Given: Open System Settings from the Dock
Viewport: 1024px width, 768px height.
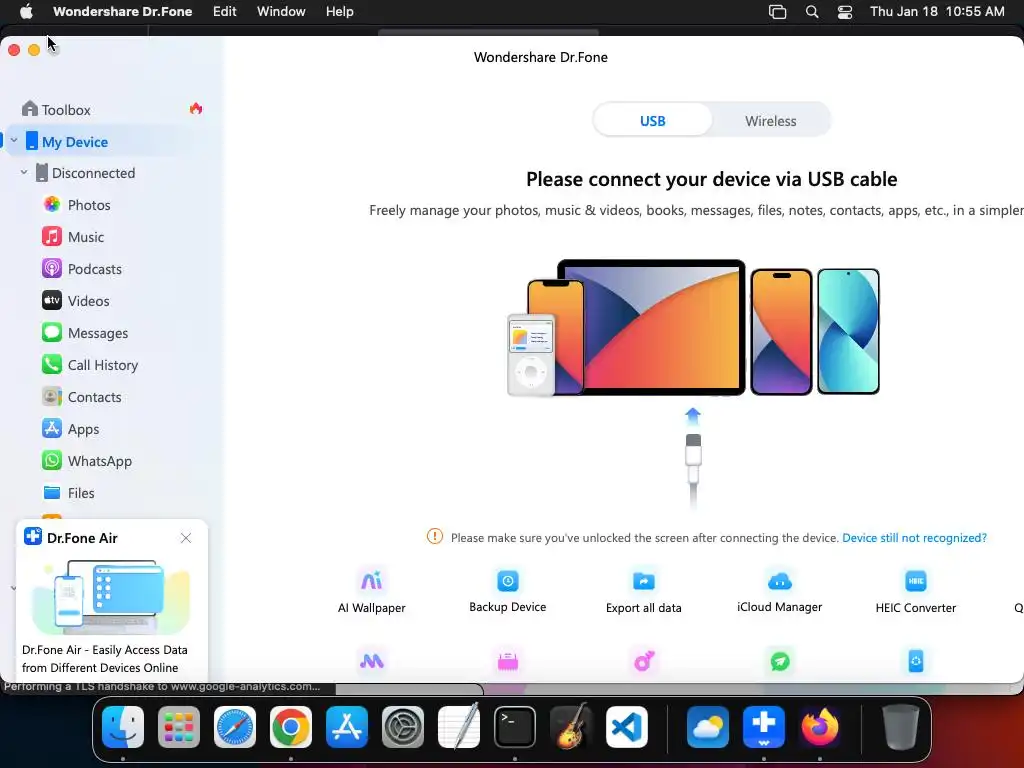Looking at the screenshot, I should (x=402, y=726).
